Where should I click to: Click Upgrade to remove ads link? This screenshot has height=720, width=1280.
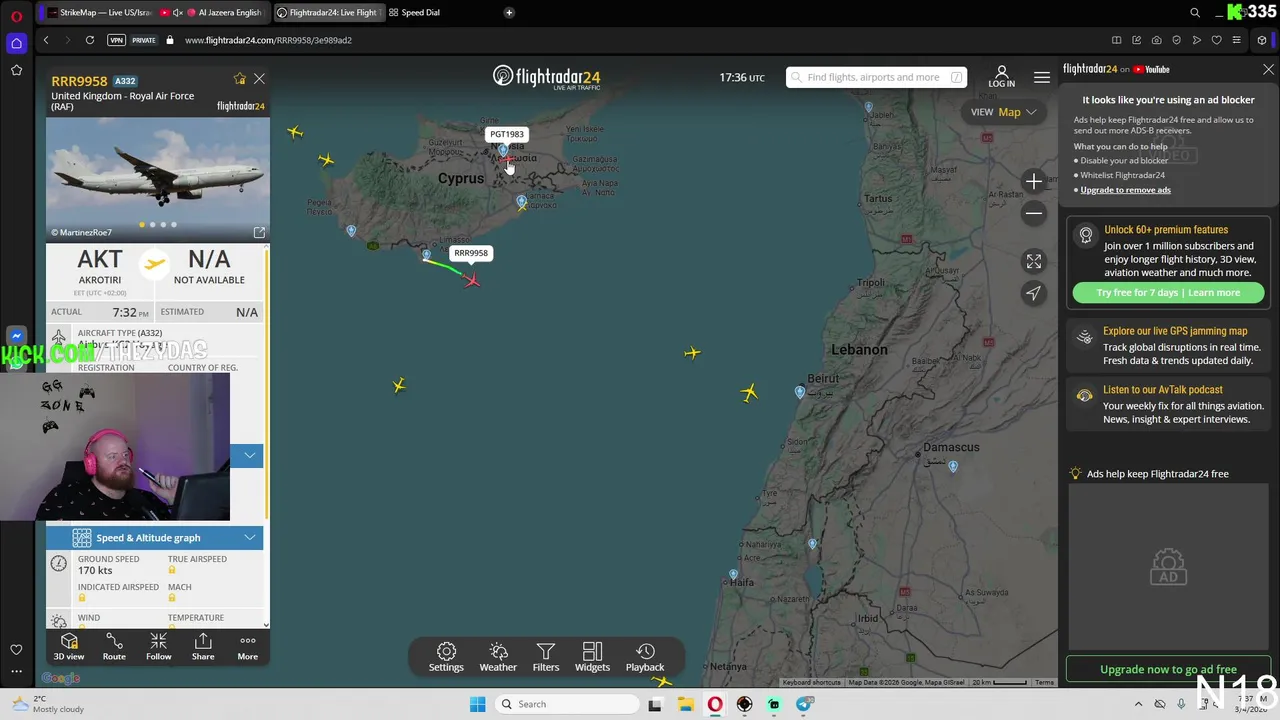1125,190
